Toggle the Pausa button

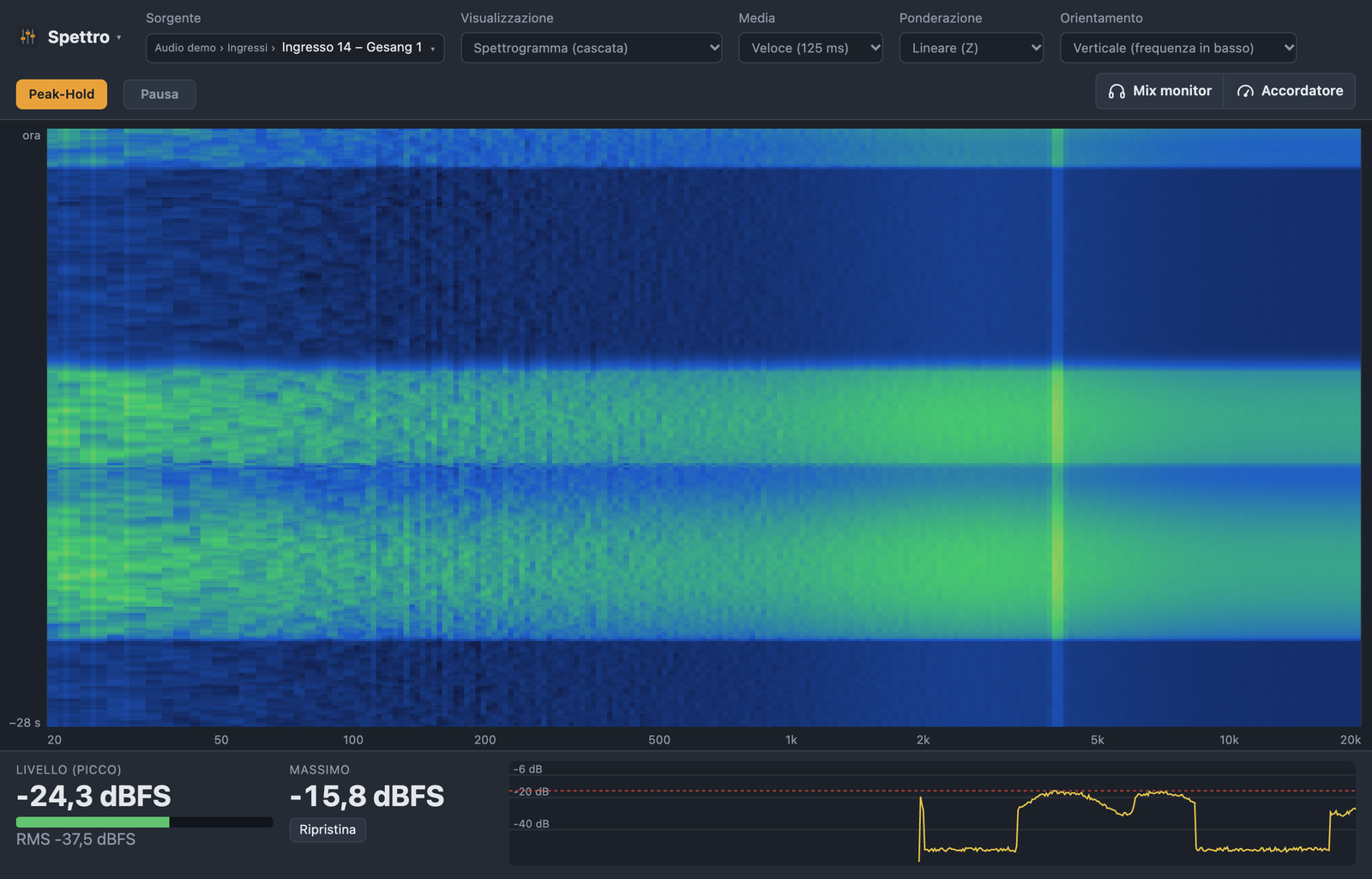pyautogui.click(x=159, y=94)
